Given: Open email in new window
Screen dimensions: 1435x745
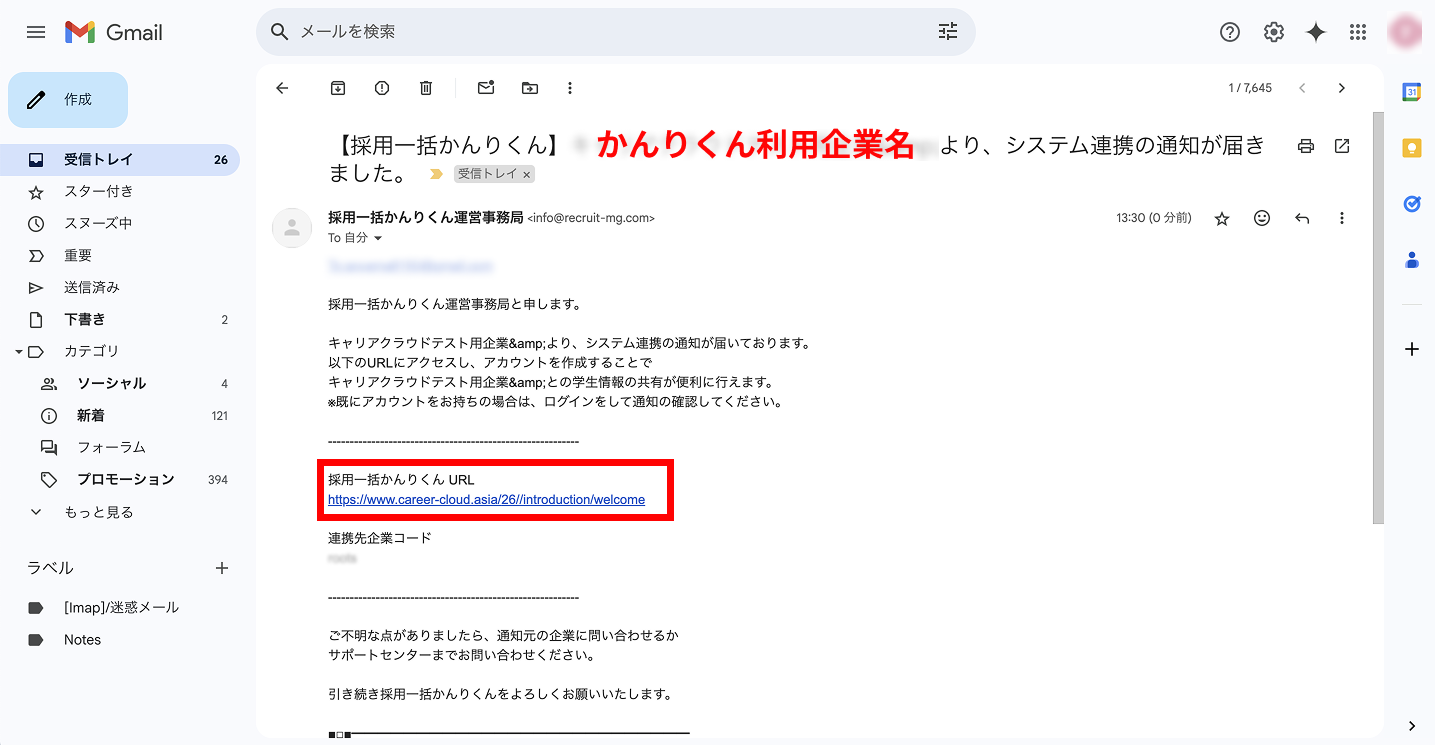Looking at the screenshot, I should click(1341, 146).
